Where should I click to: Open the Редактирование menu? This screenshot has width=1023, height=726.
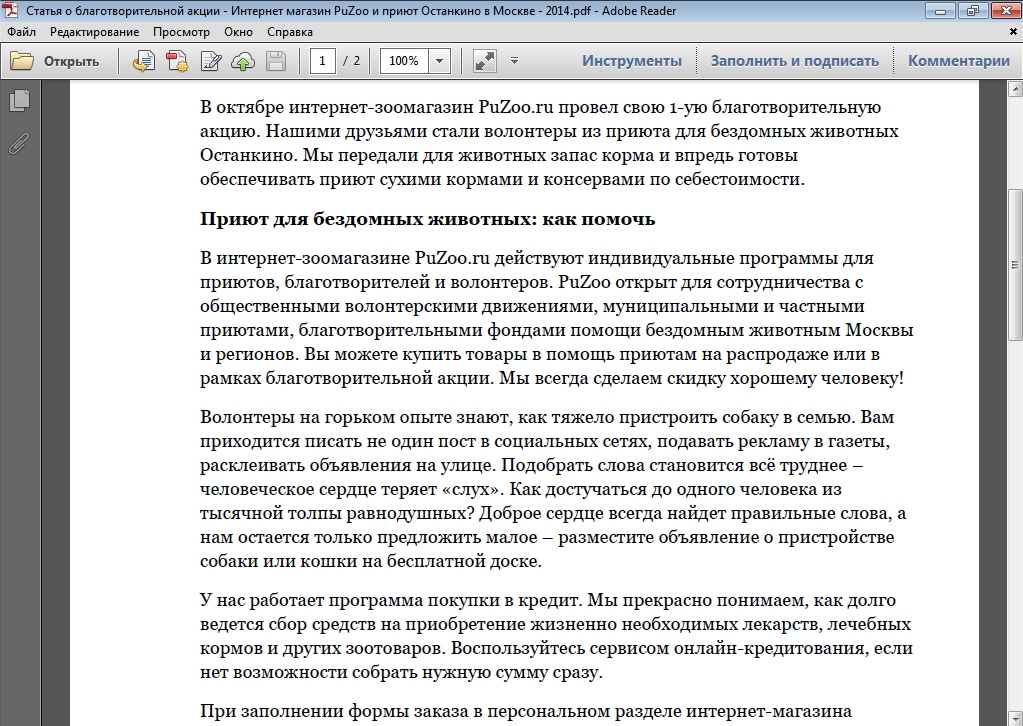coord(95,32)
